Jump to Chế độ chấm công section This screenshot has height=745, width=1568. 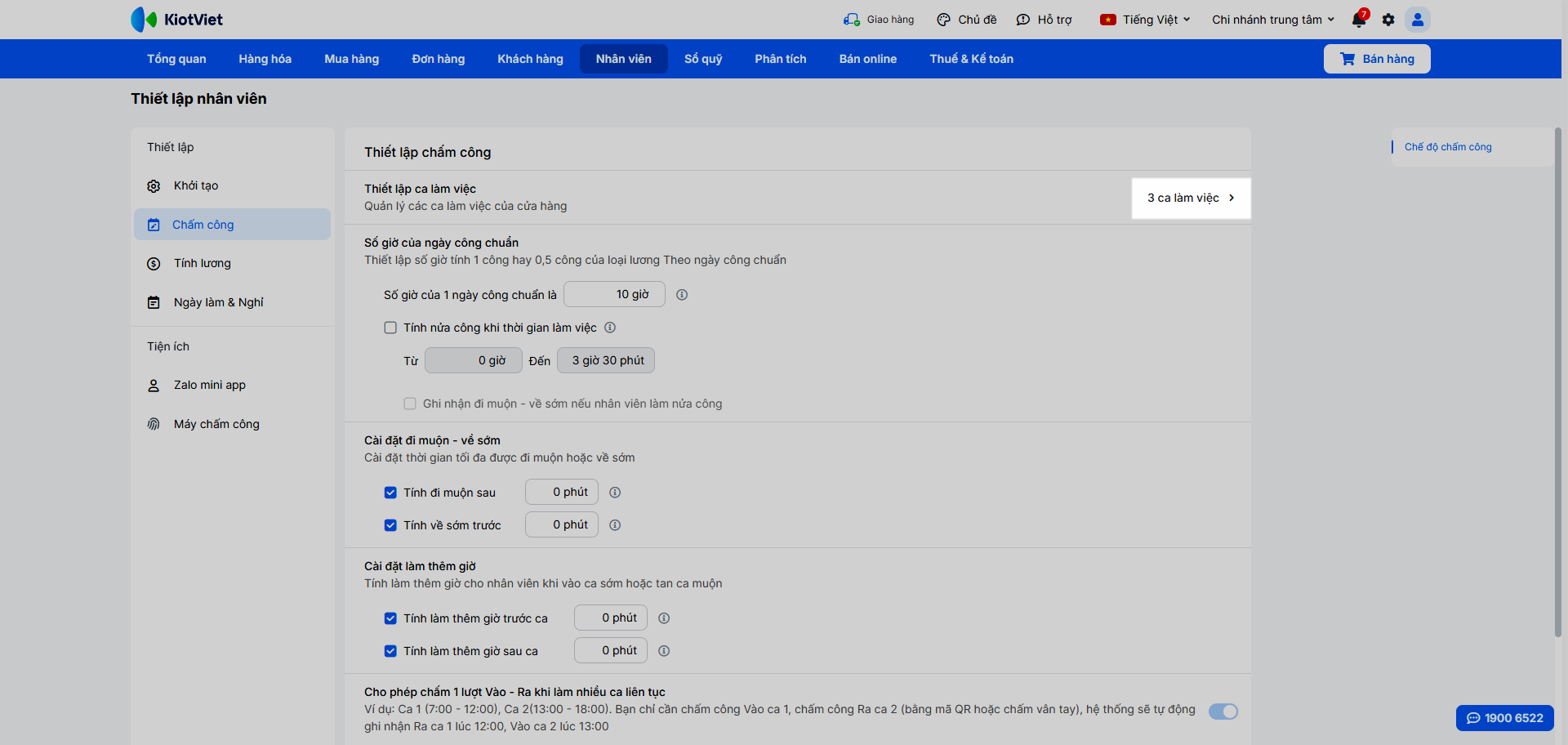coord(1448,147)
